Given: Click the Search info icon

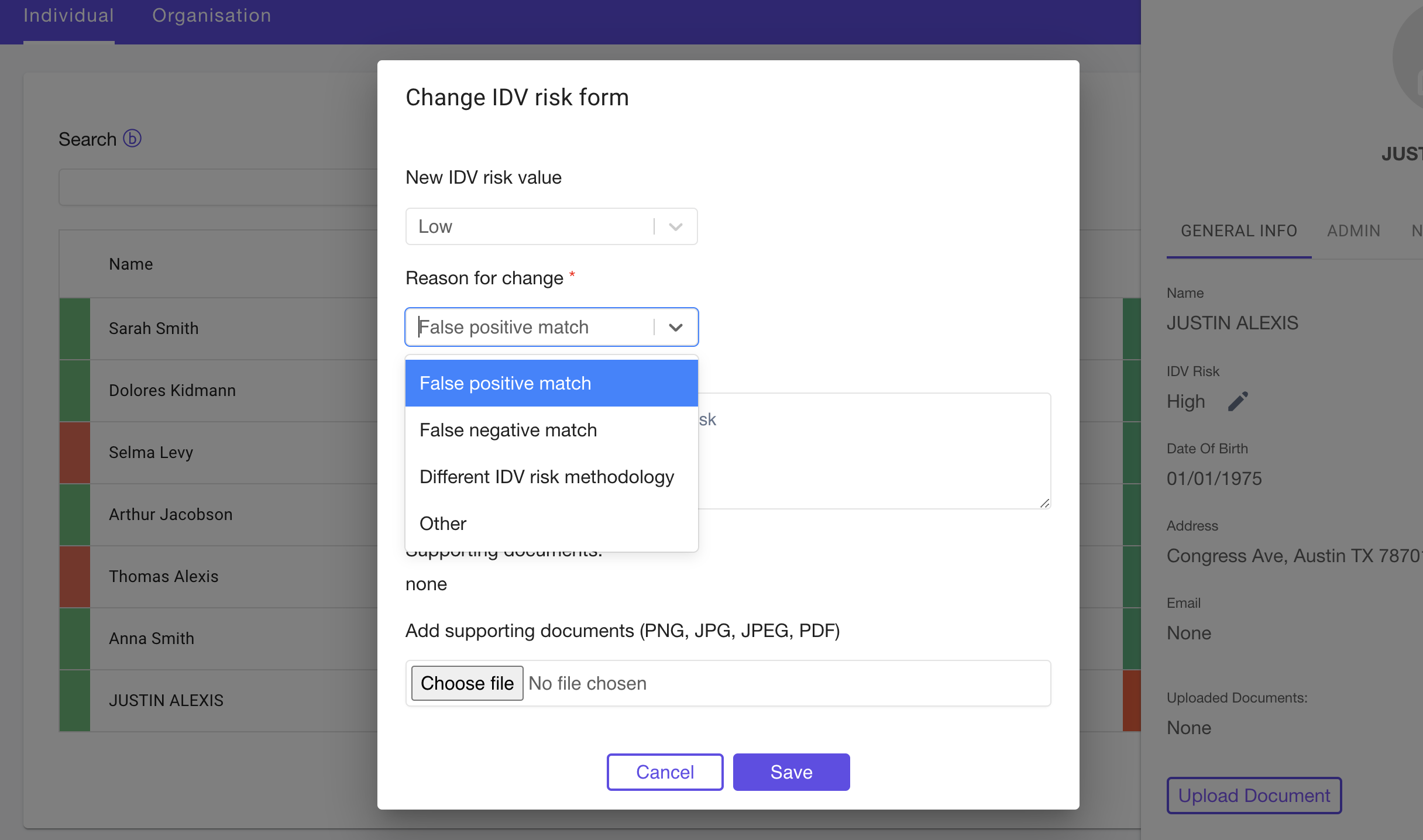Looking at the screenshot, I should [x=132, y=139].
